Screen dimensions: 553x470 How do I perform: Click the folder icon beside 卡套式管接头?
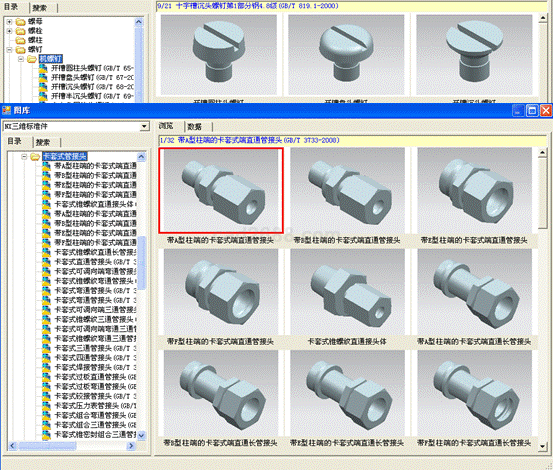tap(35, 157)
